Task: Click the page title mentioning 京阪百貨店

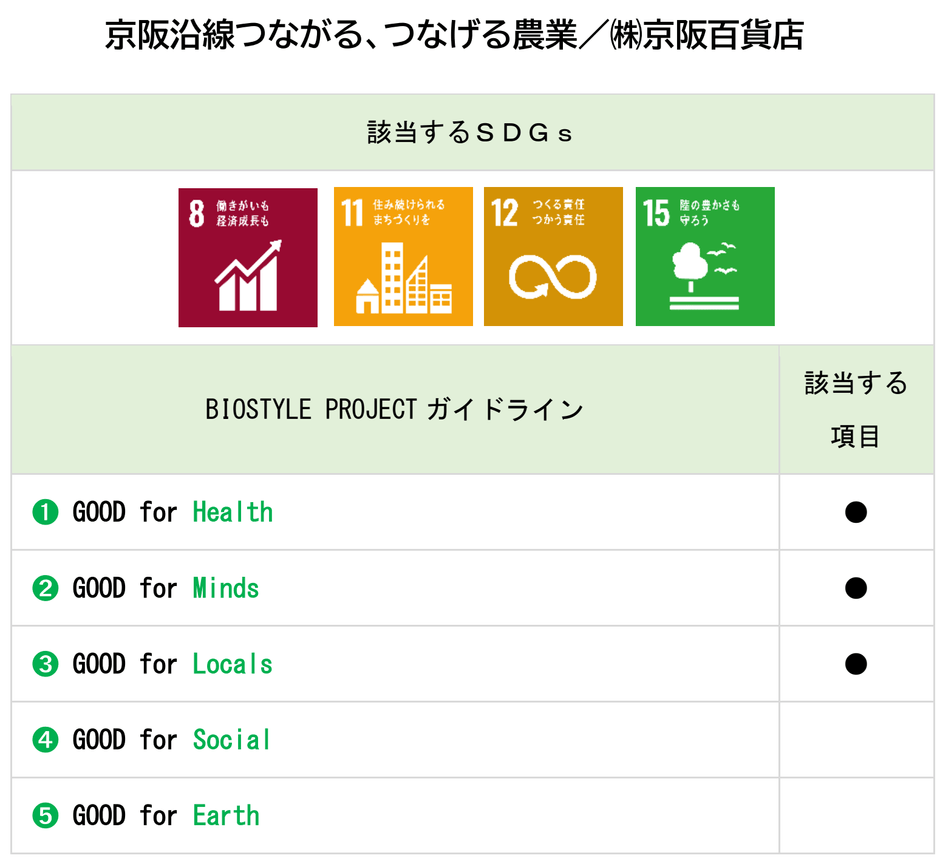Action: (x=455, y=37)
